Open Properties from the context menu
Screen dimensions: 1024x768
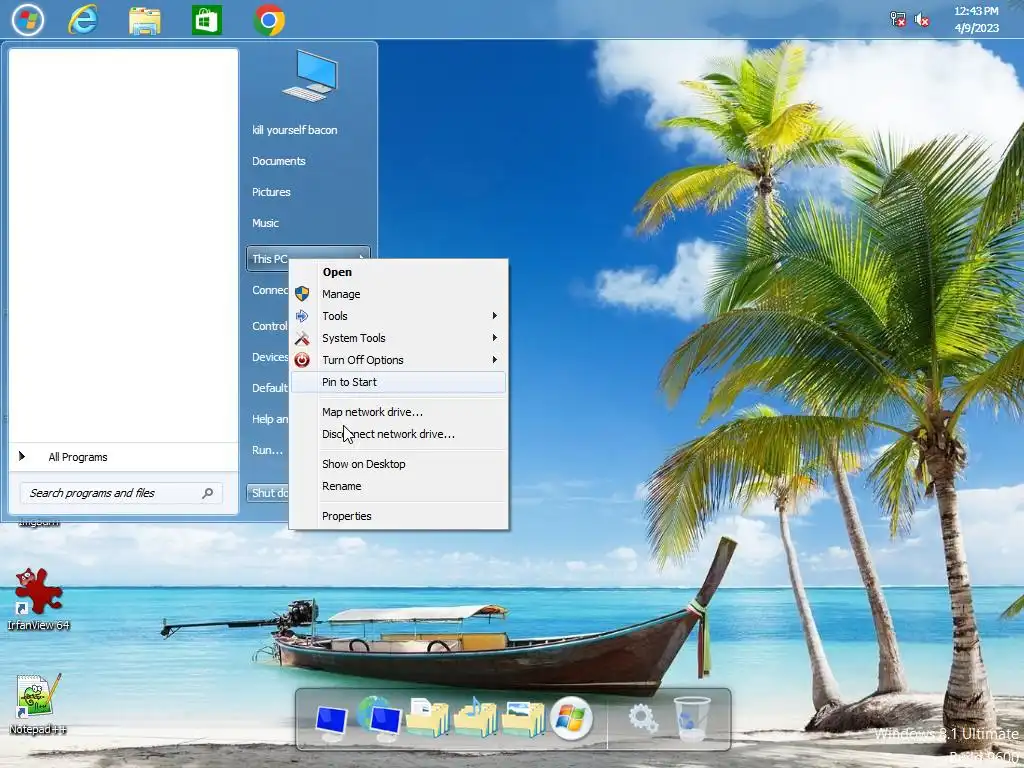click(x=398, y=517)
